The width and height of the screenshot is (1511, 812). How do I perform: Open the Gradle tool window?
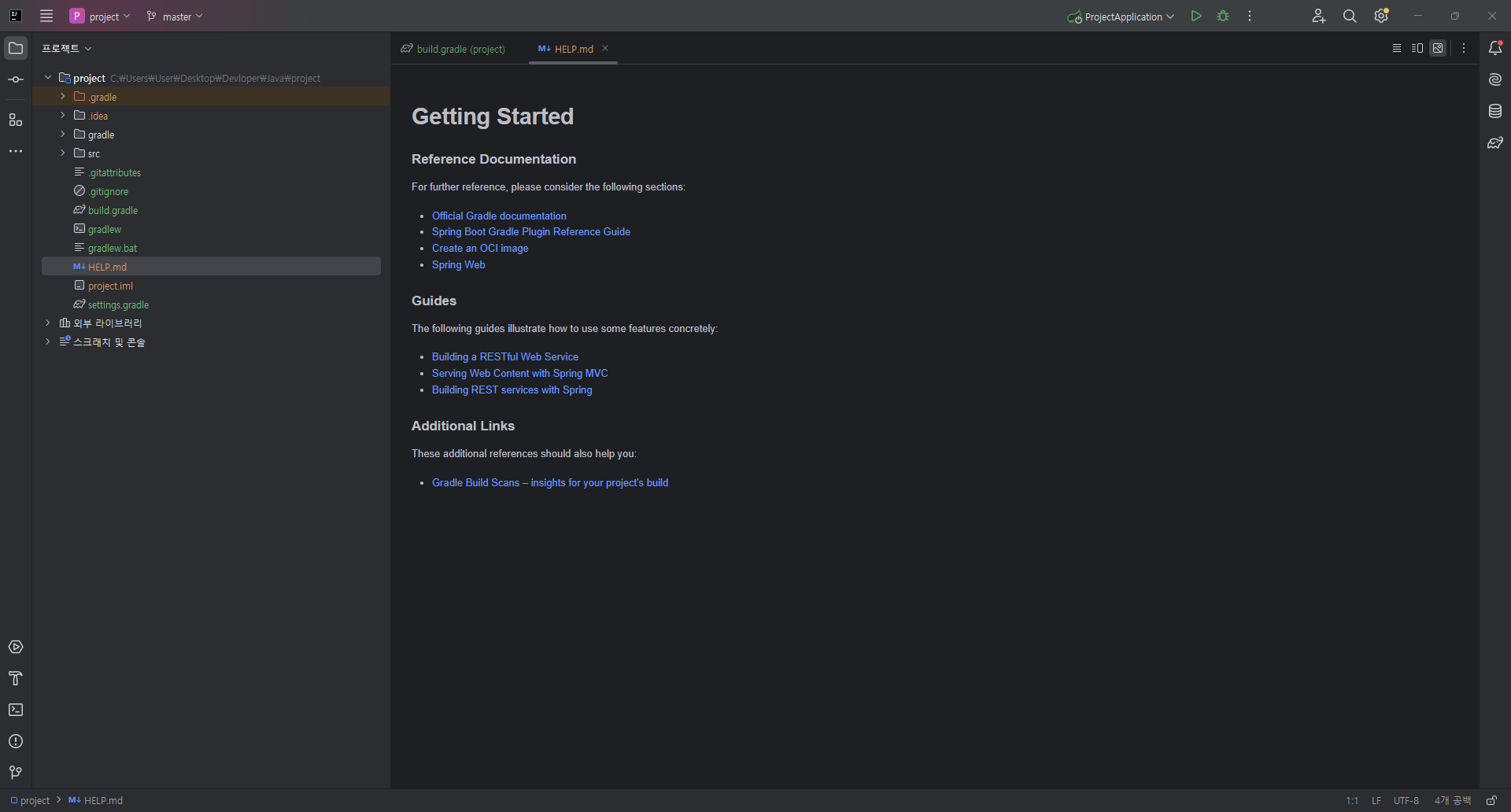[1495, 142]
